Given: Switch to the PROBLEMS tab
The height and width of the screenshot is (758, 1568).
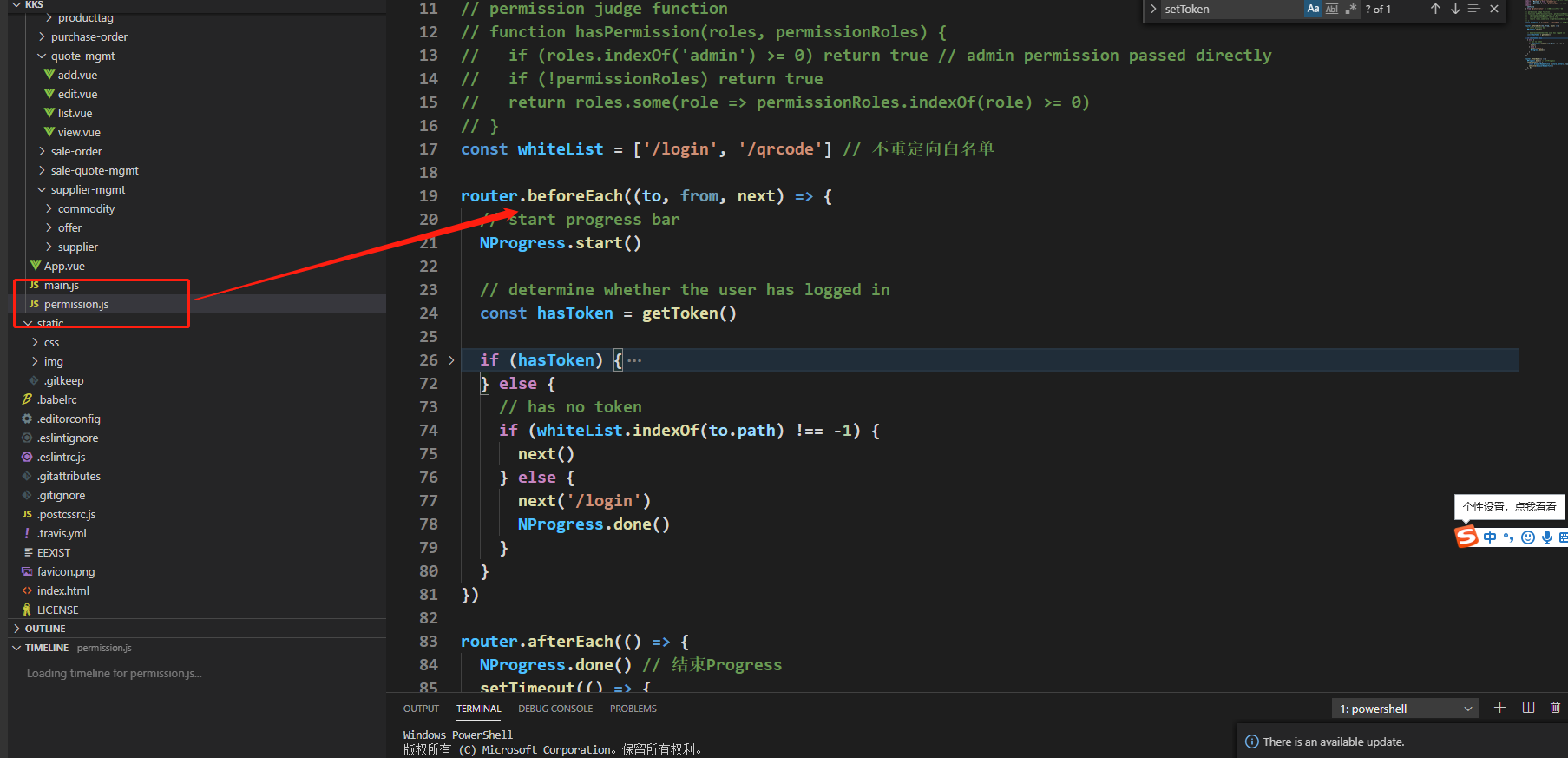Looking at the screenshot, I should pyautogui.click(x=633, y=709).
